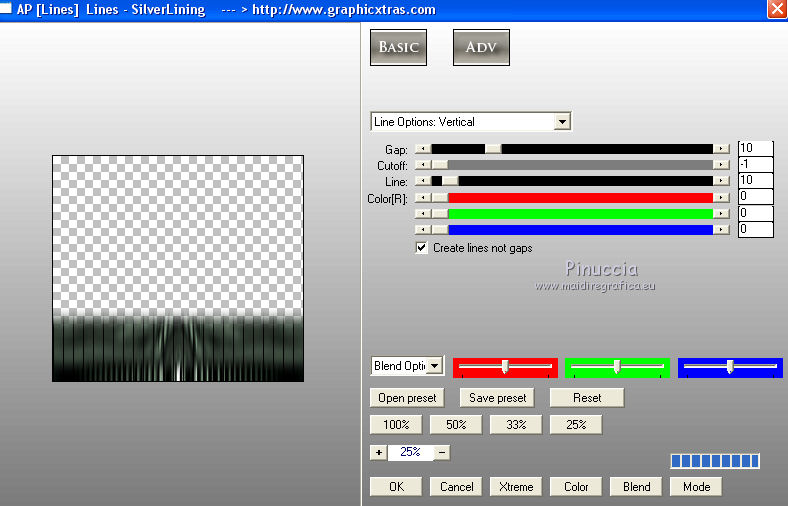Image resolution: width=788 pixels, height=506 pixels.
Task: Click the Cutoff value field
Action: click(x=755, y=164)
